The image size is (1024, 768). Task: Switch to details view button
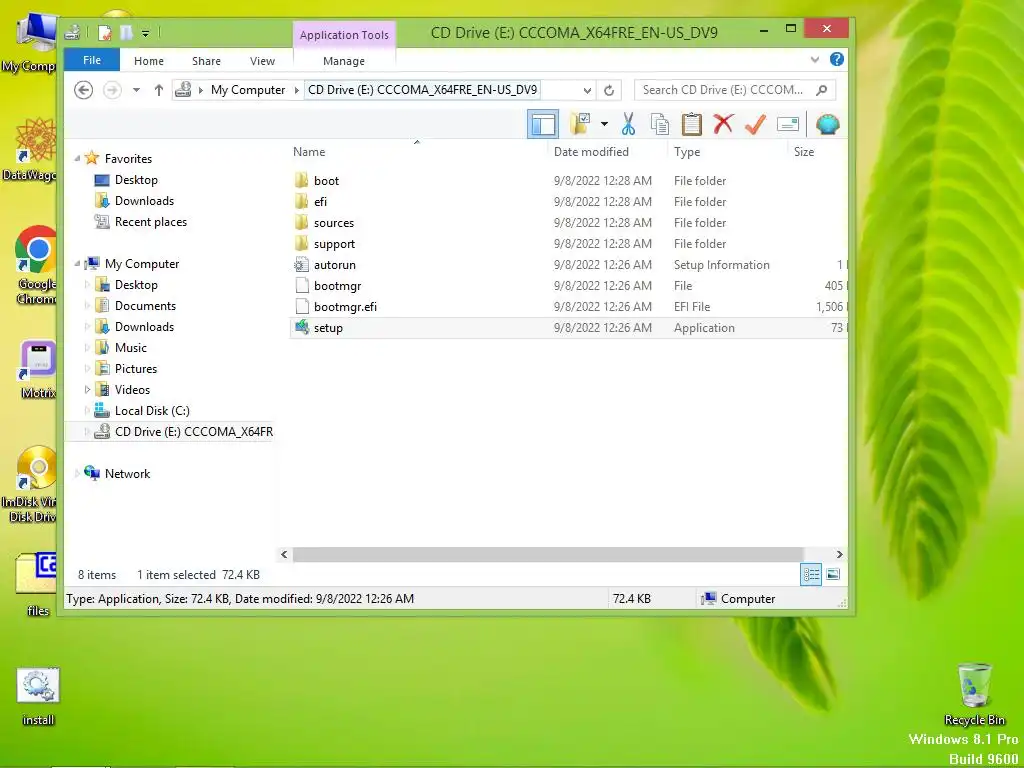tap(811, 575)
